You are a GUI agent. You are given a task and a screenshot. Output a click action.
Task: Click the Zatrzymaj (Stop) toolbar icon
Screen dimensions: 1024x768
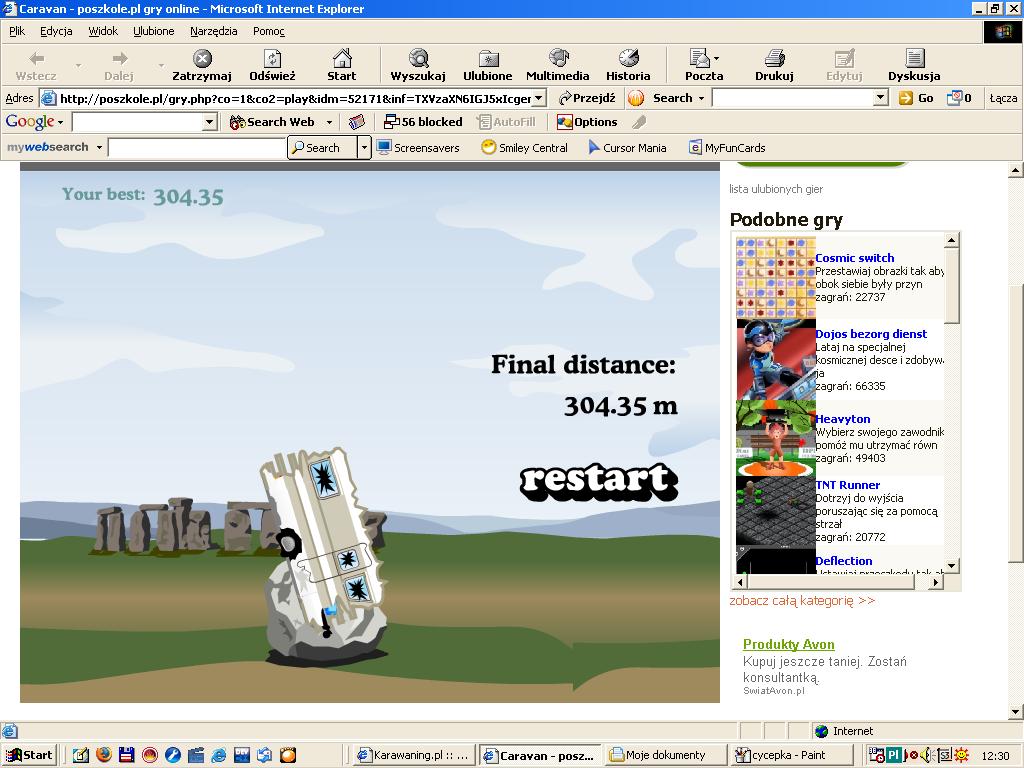202,59
